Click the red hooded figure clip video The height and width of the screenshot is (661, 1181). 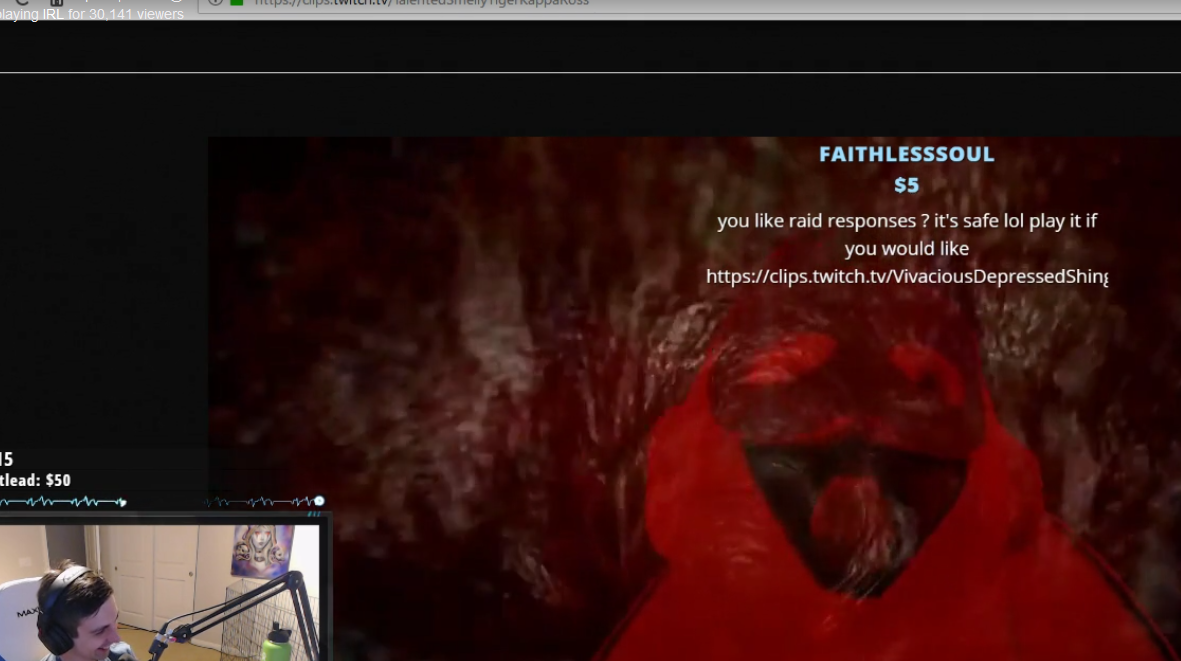pos(694,399)
